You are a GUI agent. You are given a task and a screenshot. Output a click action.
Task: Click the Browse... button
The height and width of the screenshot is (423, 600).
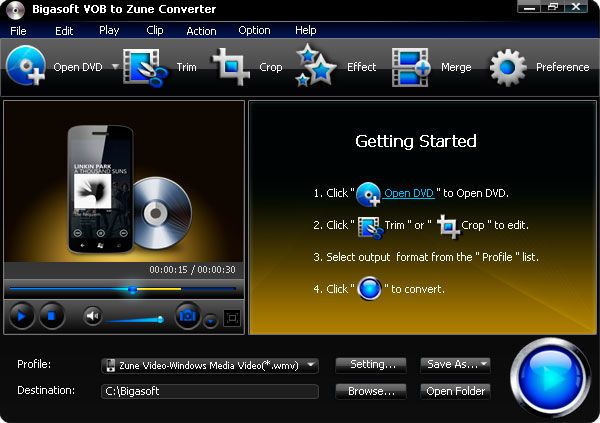pyautogui.click(x=371, y=391)
